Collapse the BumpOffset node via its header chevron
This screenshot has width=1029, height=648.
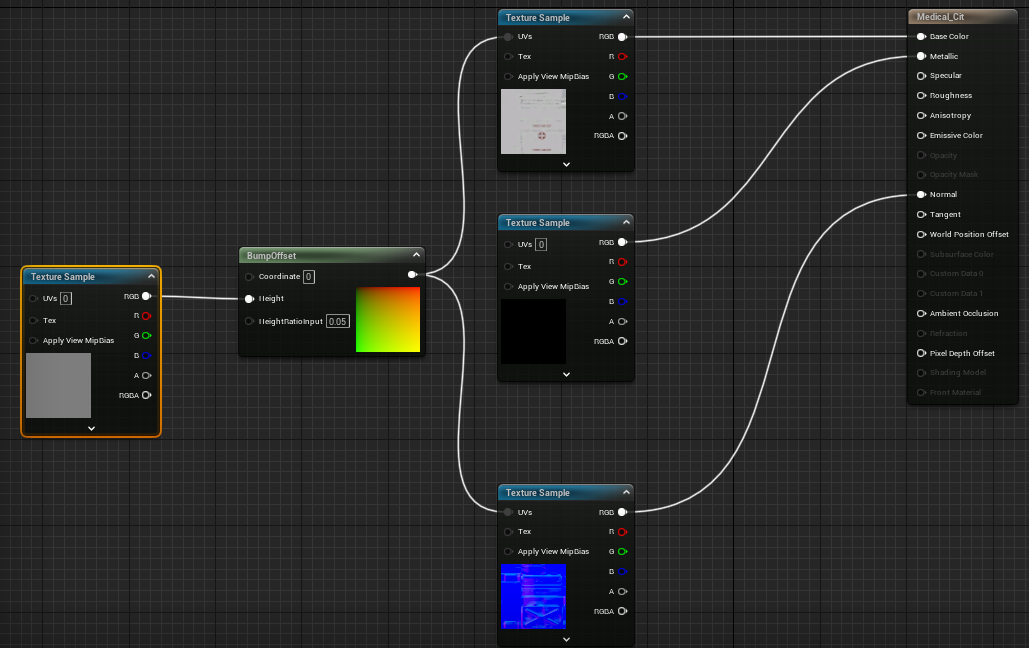coord(414,255)
